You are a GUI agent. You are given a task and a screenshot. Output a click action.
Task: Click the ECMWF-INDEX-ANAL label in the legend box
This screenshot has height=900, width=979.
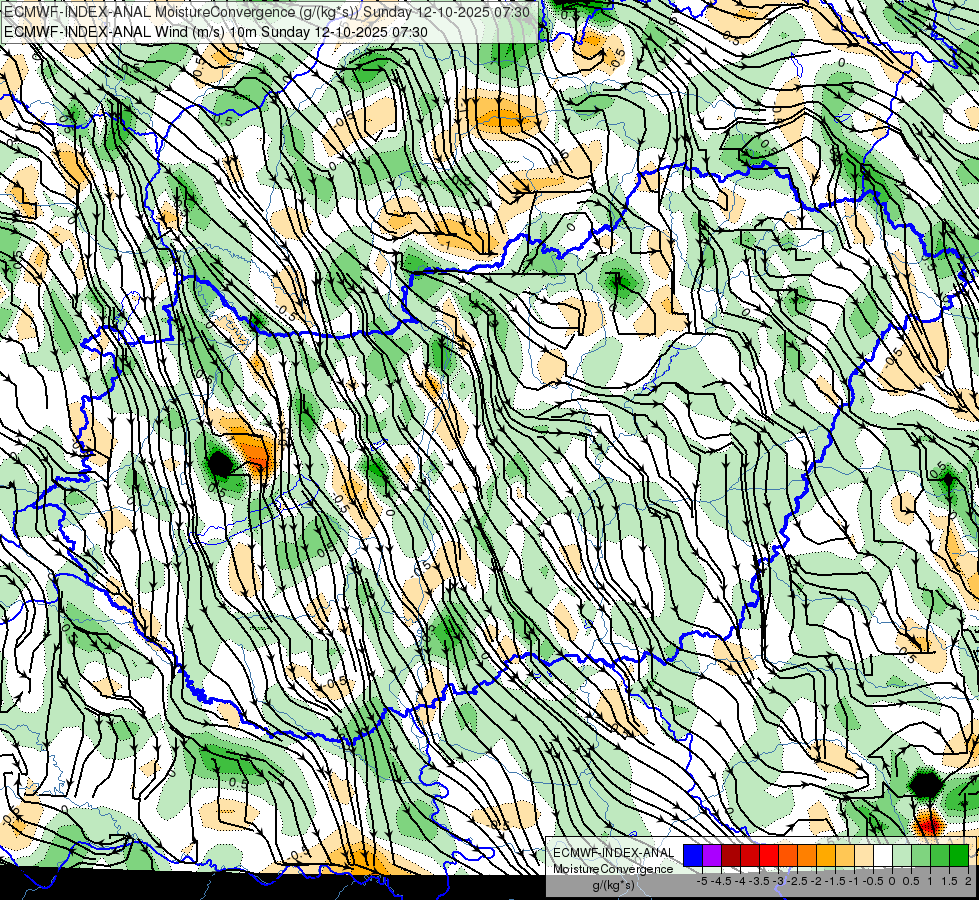(614, 853)
